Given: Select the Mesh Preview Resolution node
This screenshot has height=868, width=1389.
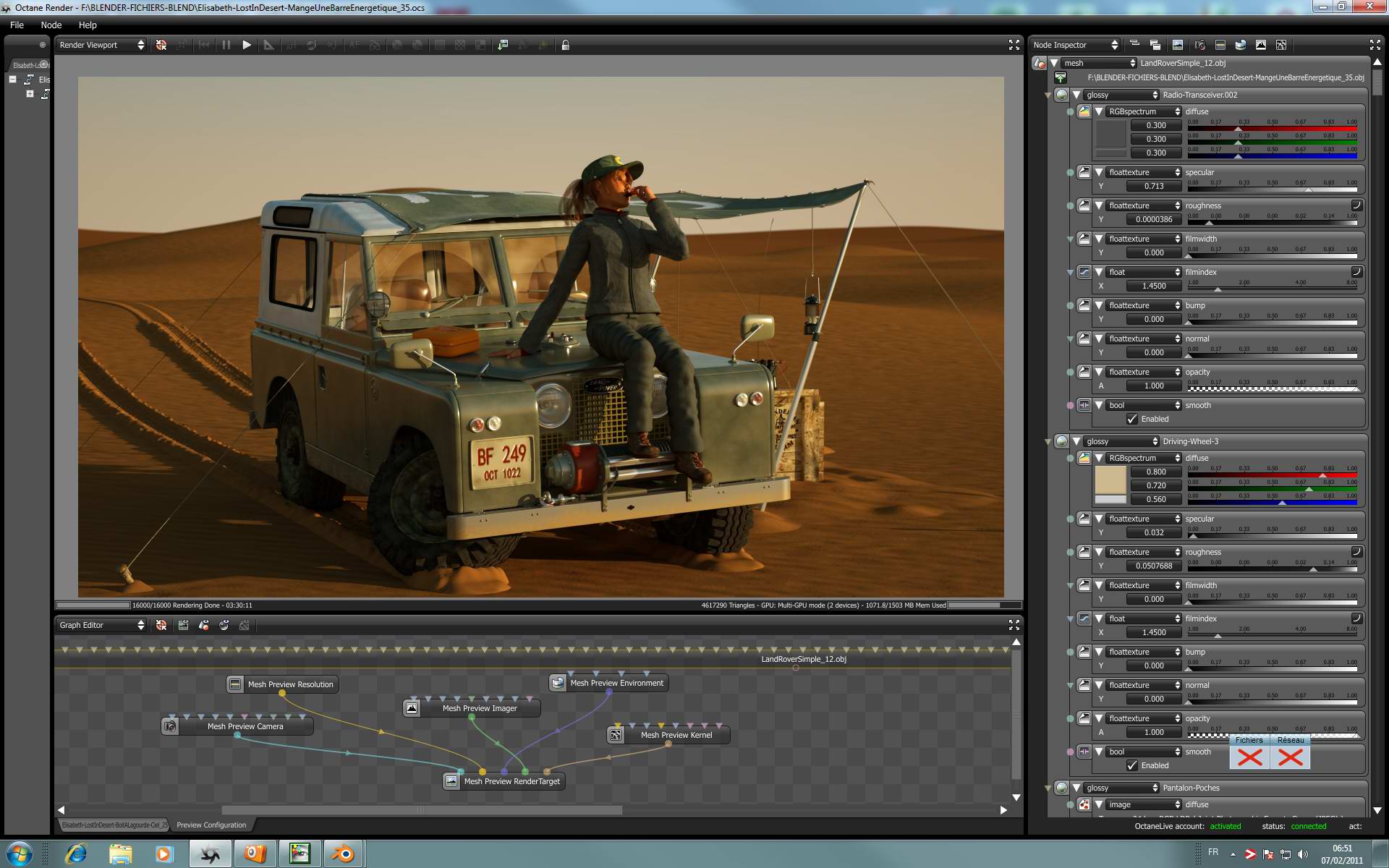Looking at the screenshot, I should [290, 684].
